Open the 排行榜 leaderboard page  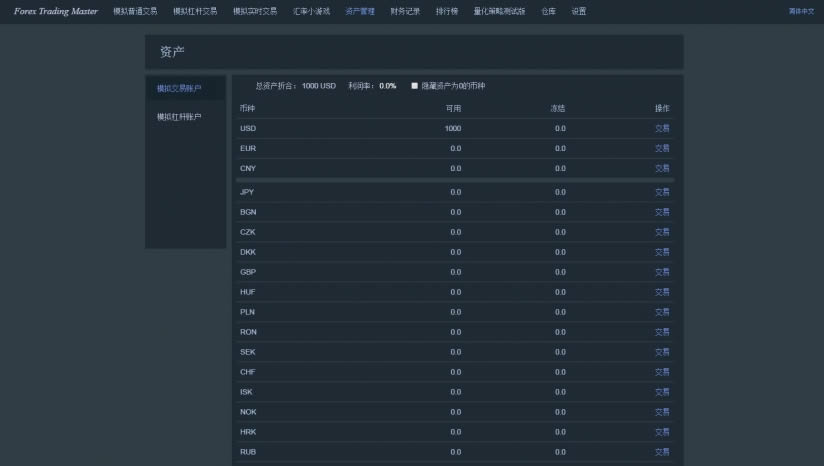tap(447, 11)
